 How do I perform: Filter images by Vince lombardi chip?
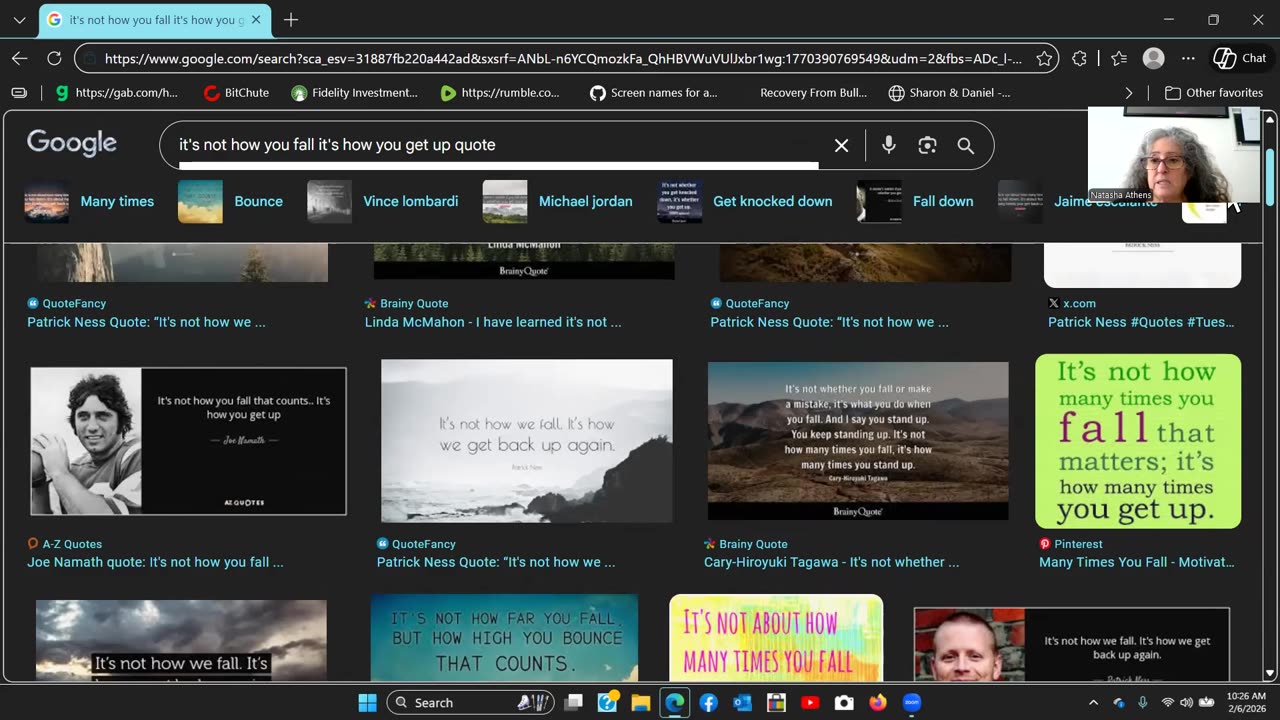pos(383,201)
